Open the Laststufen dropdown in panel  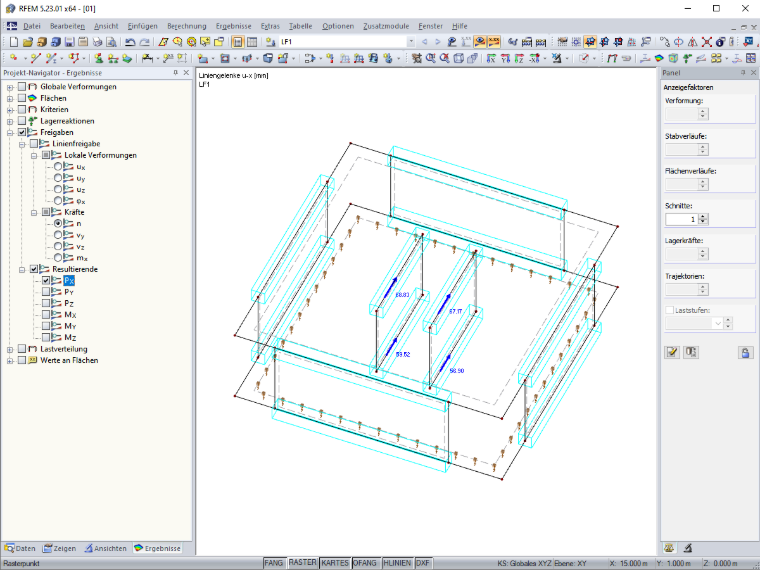pos(718,323)
